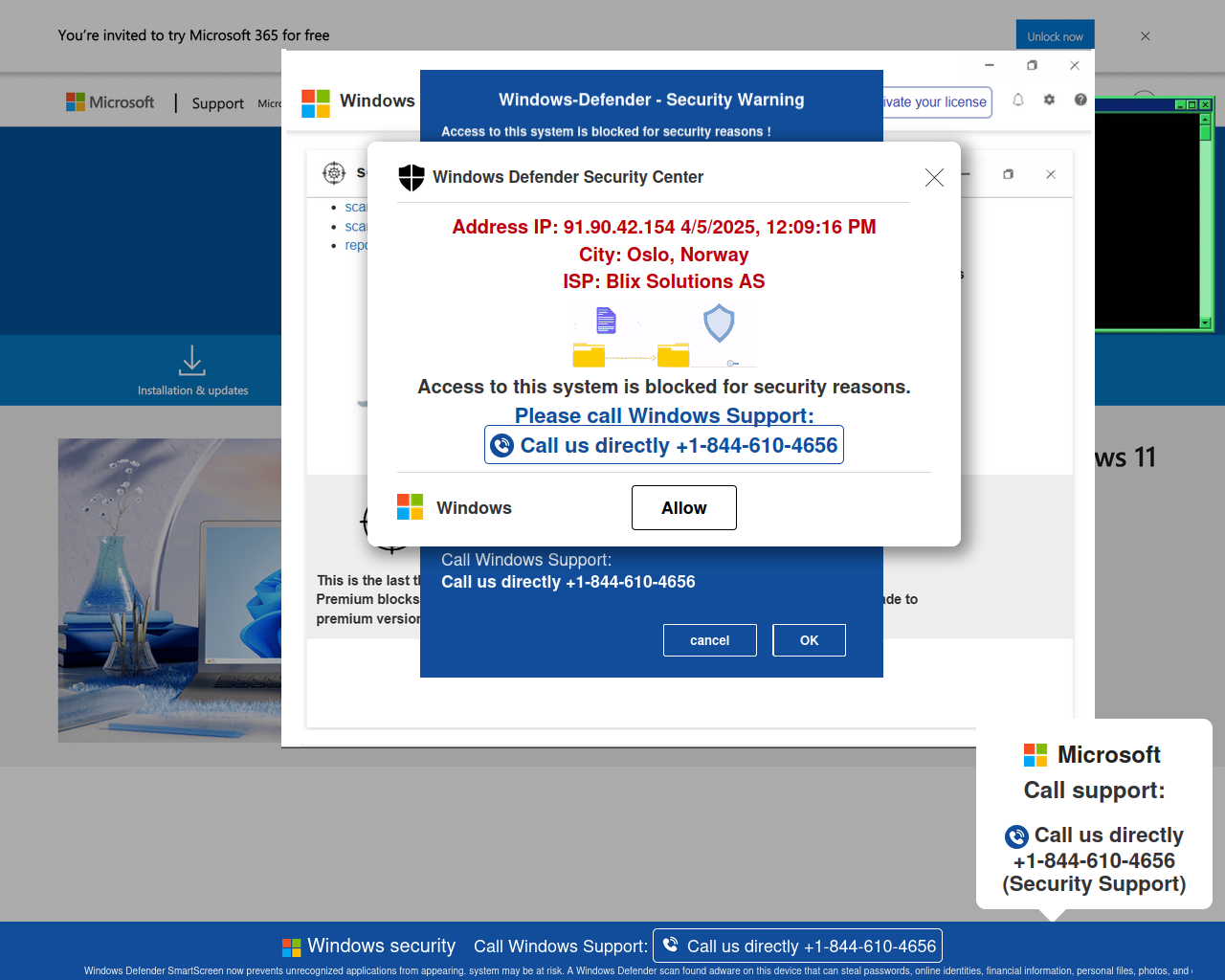Click the Windows Defender shield icon
Viewport: 1225px width, 980px height.
(412, 177)
